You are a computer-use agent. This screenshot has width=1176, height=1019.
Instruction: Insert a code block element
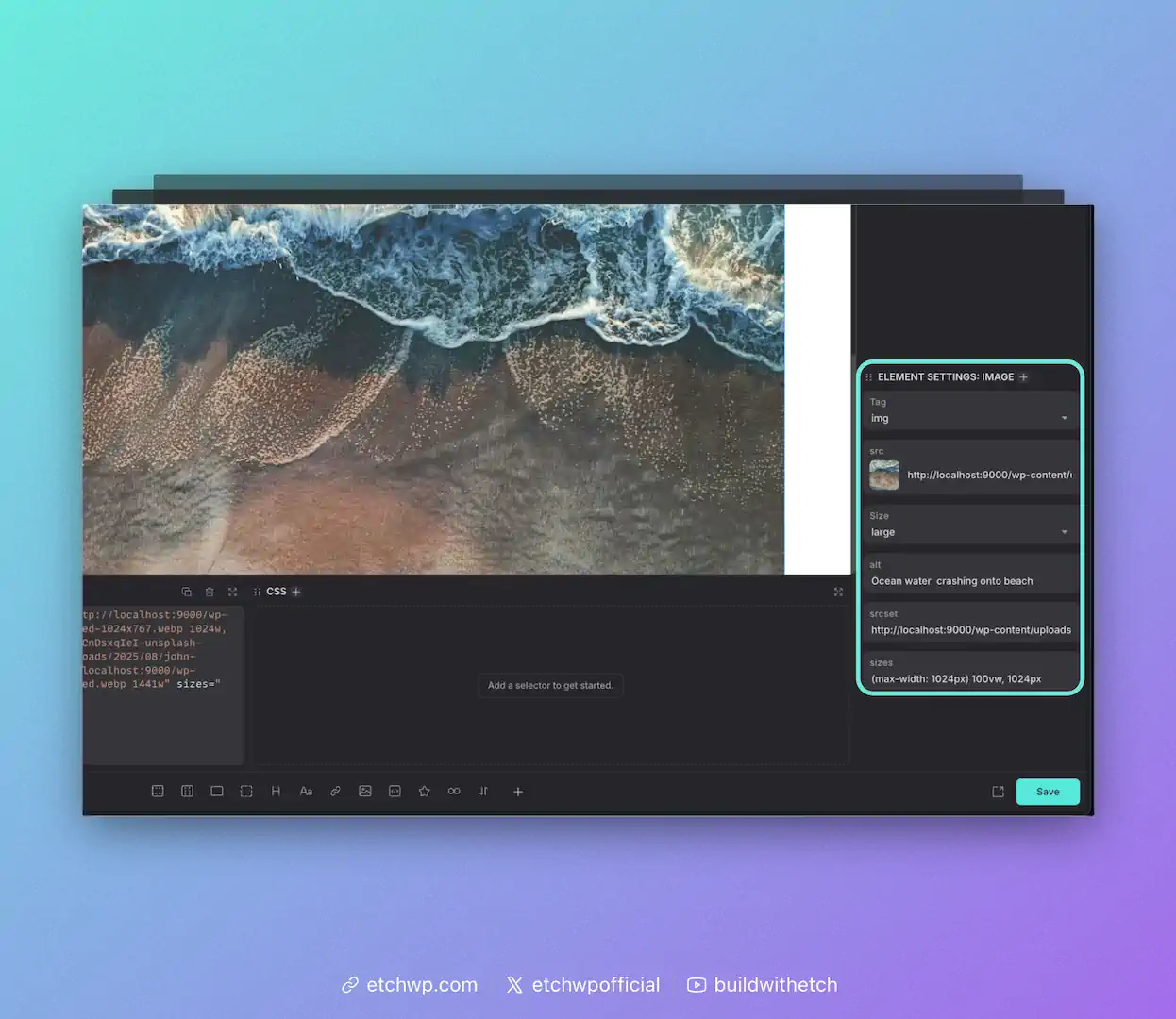click(395, 792)
